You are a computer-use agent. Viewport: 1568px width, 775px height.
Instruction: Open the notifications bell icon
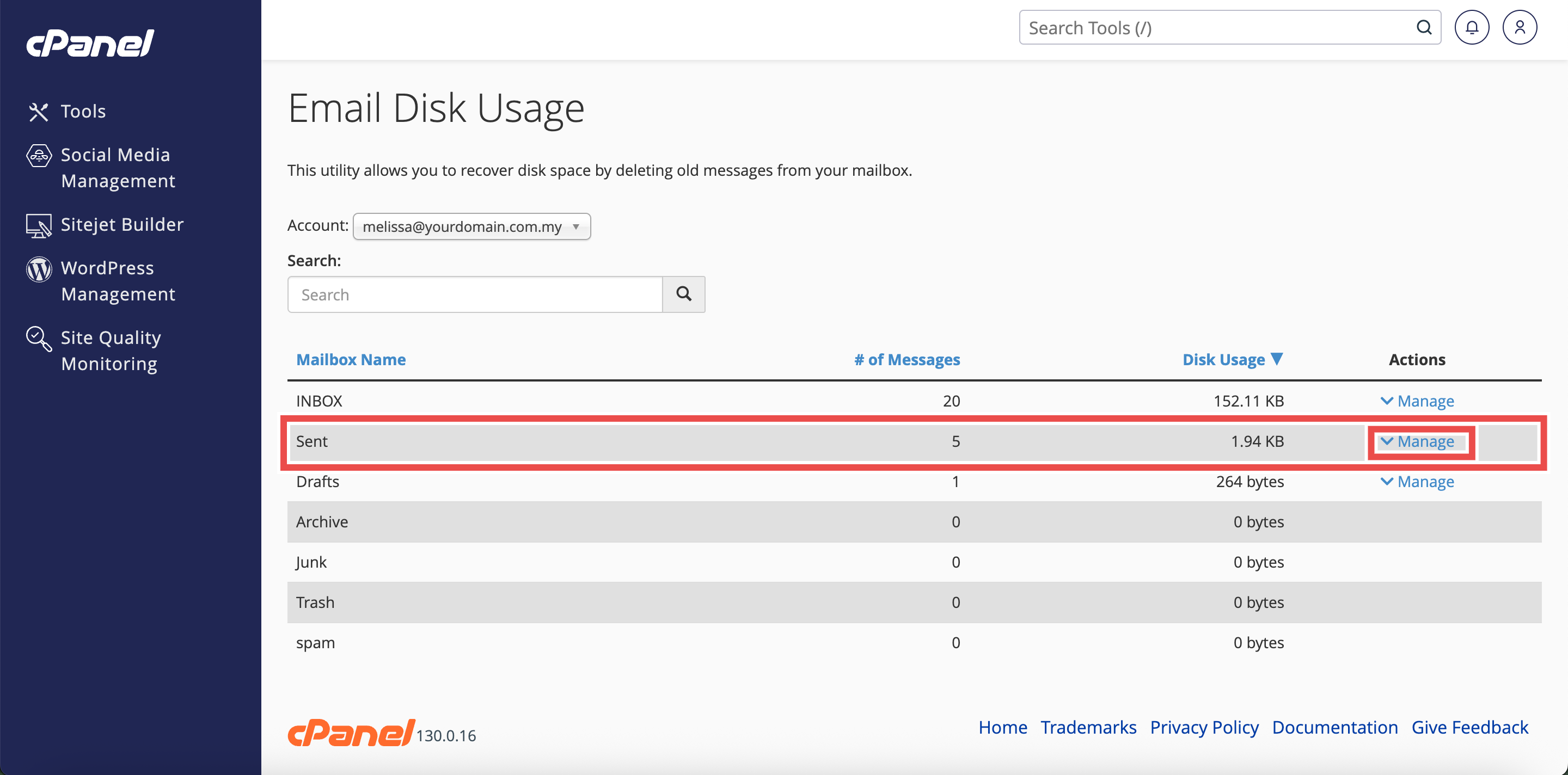[x=1471, y=27]
